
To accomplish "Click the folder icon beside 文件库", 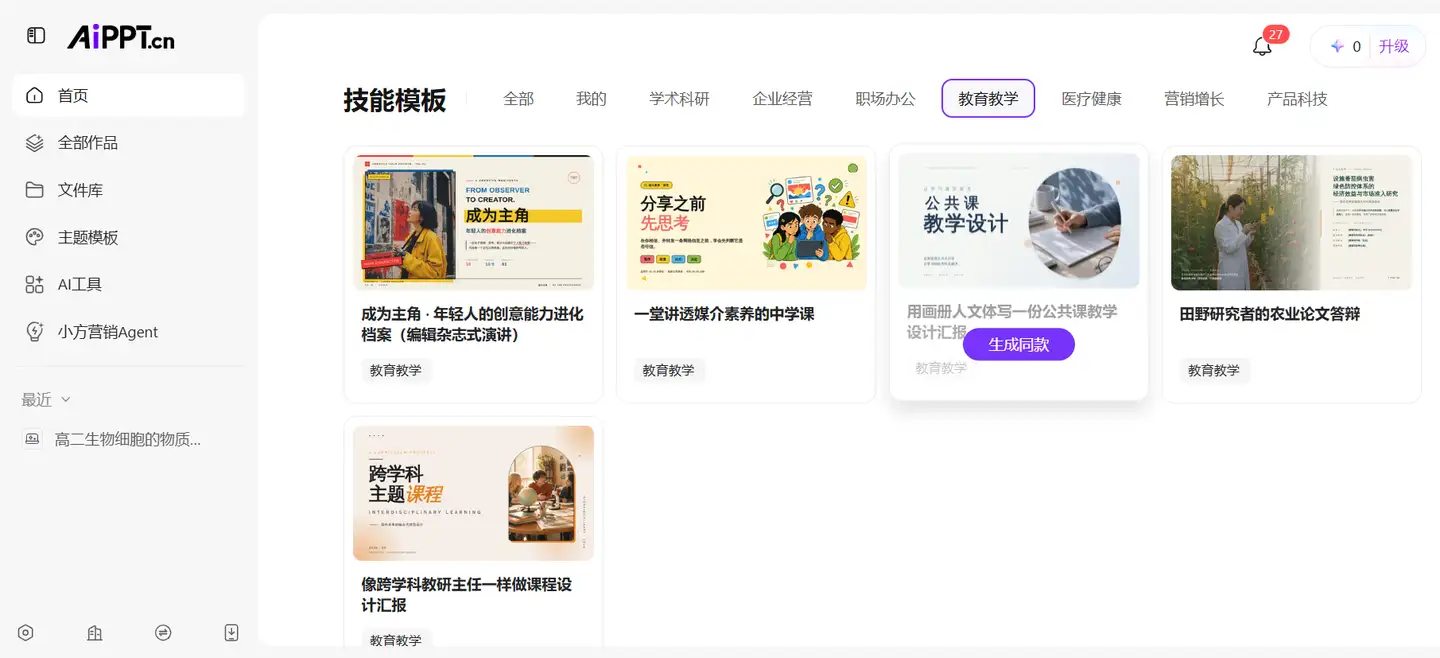I will coord(35,190).
